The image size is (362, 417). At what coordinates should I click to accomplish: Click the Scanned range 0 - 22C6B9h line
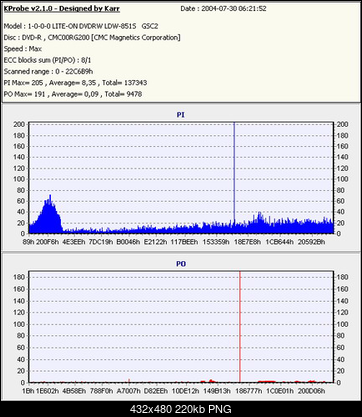(x=48, y=72)
